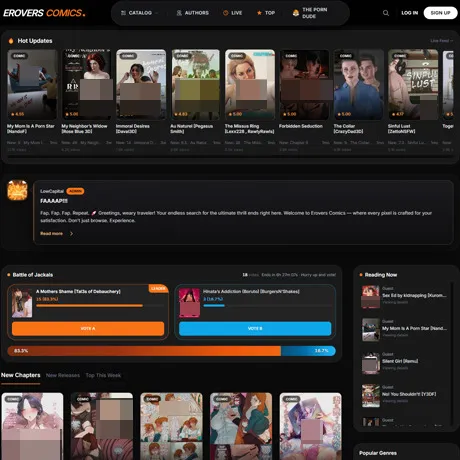
Task: Click the Erovers Comics logo
Action: tap(44, 13)
